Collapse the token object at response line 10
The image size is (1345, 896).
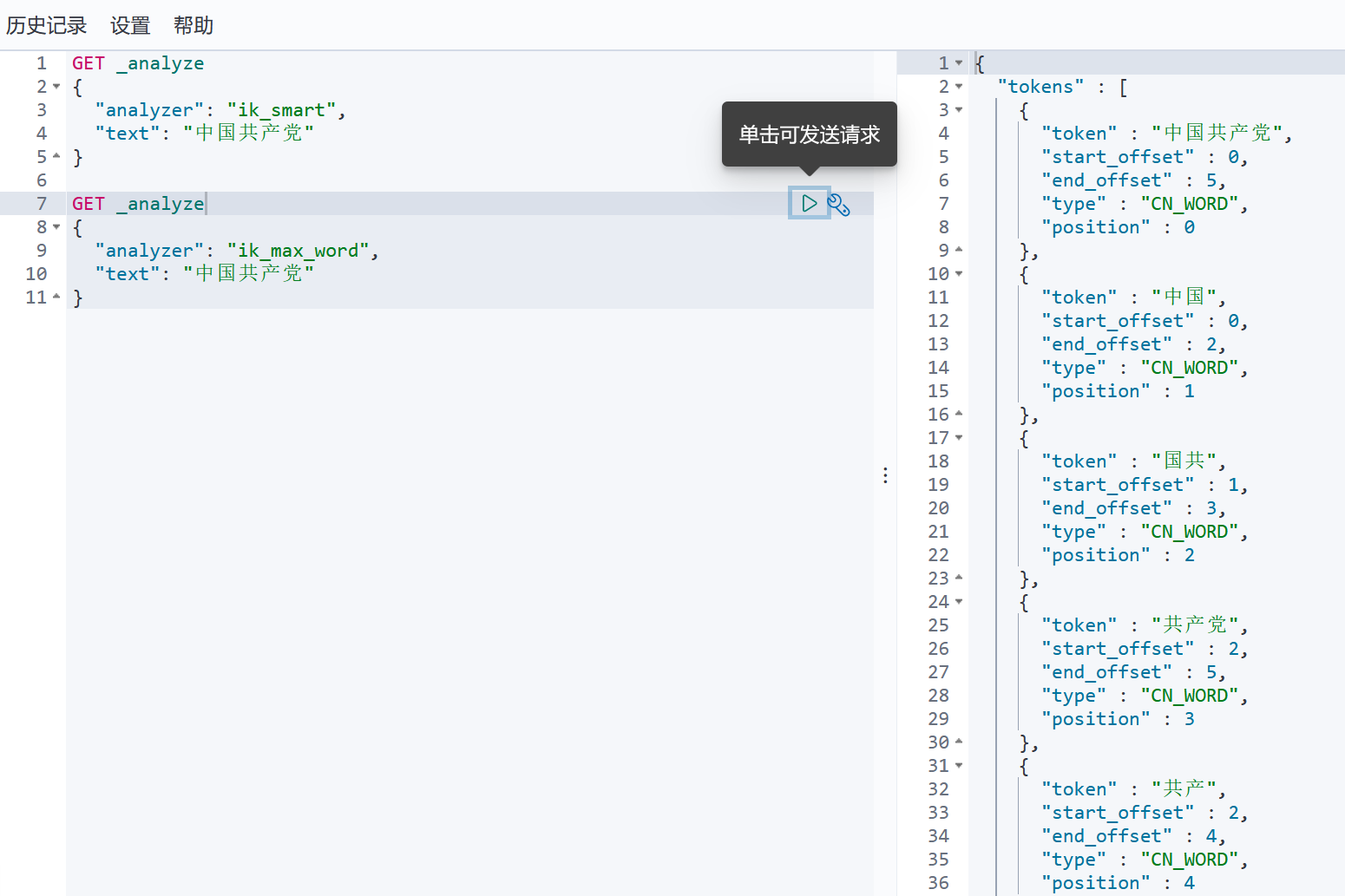[959, 274]
